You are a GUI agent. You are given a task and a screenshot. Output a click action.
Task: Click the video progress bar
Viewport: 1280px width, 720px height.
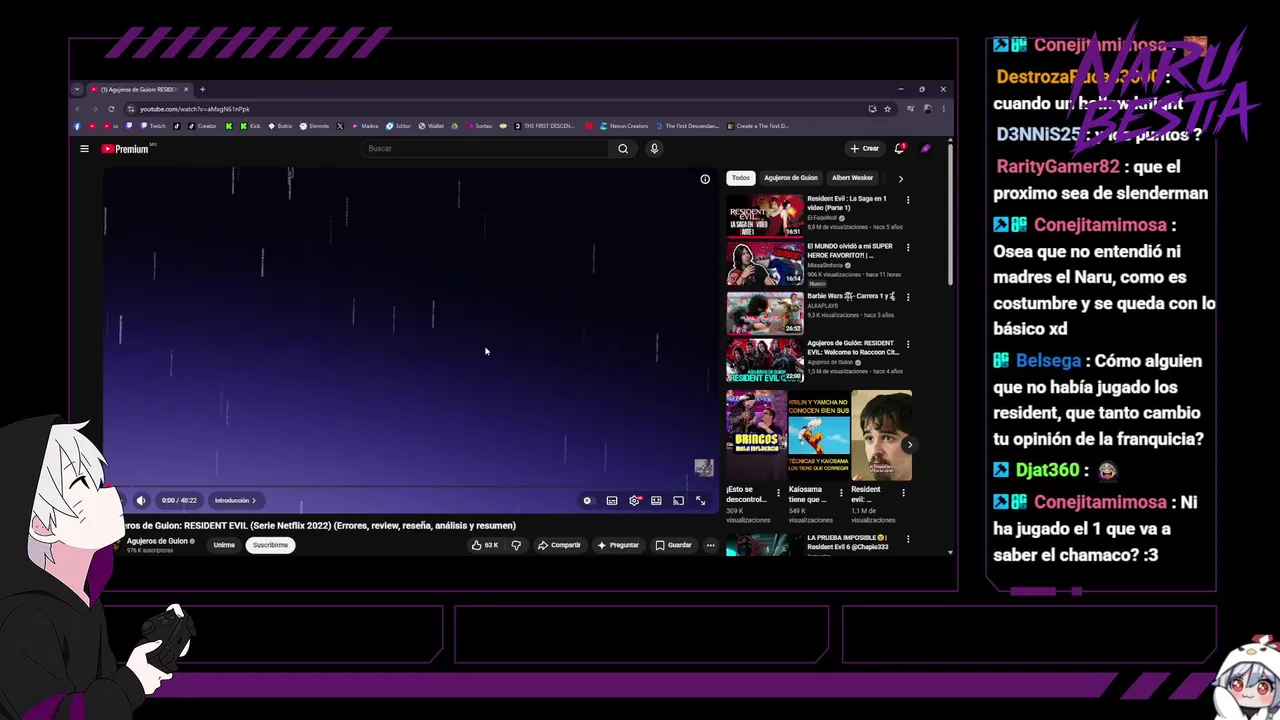(x=410, y=487)
